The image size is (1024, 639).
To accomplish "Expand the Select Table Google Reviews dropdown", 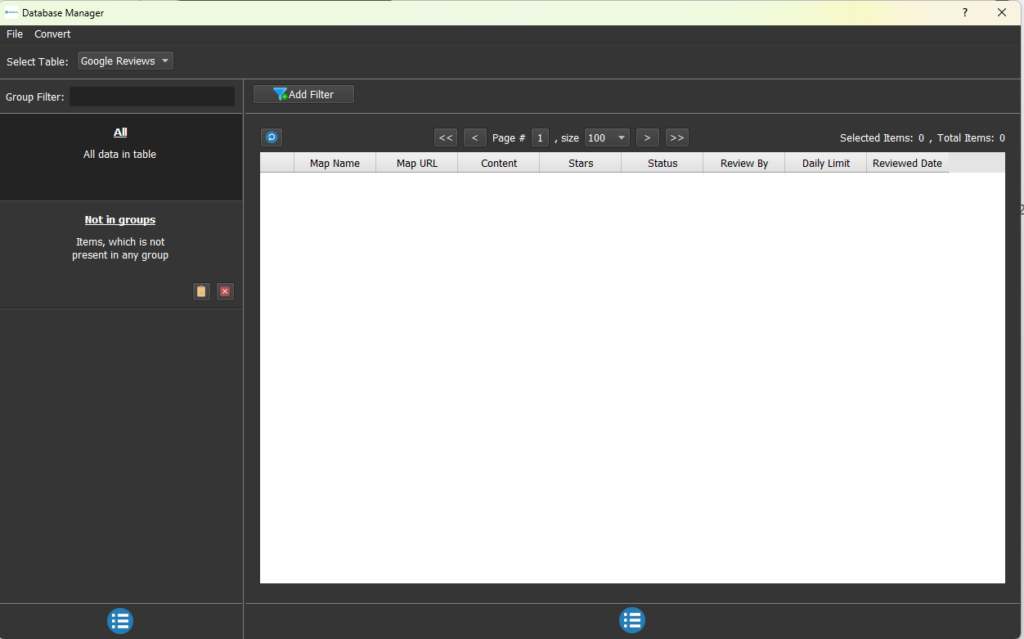I will pos(125,61).
